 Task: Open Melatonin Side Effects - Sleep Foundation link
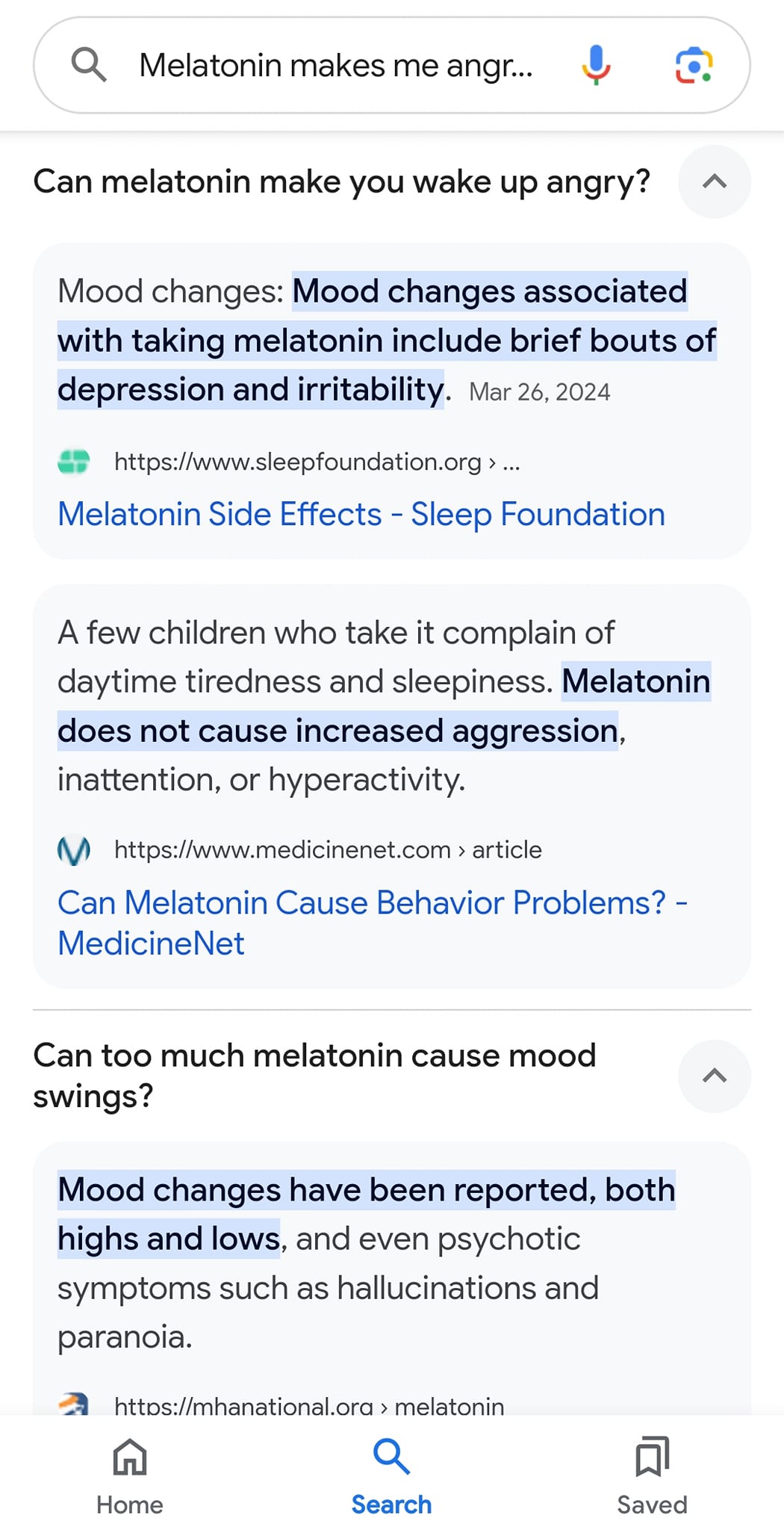coord(361,514)
